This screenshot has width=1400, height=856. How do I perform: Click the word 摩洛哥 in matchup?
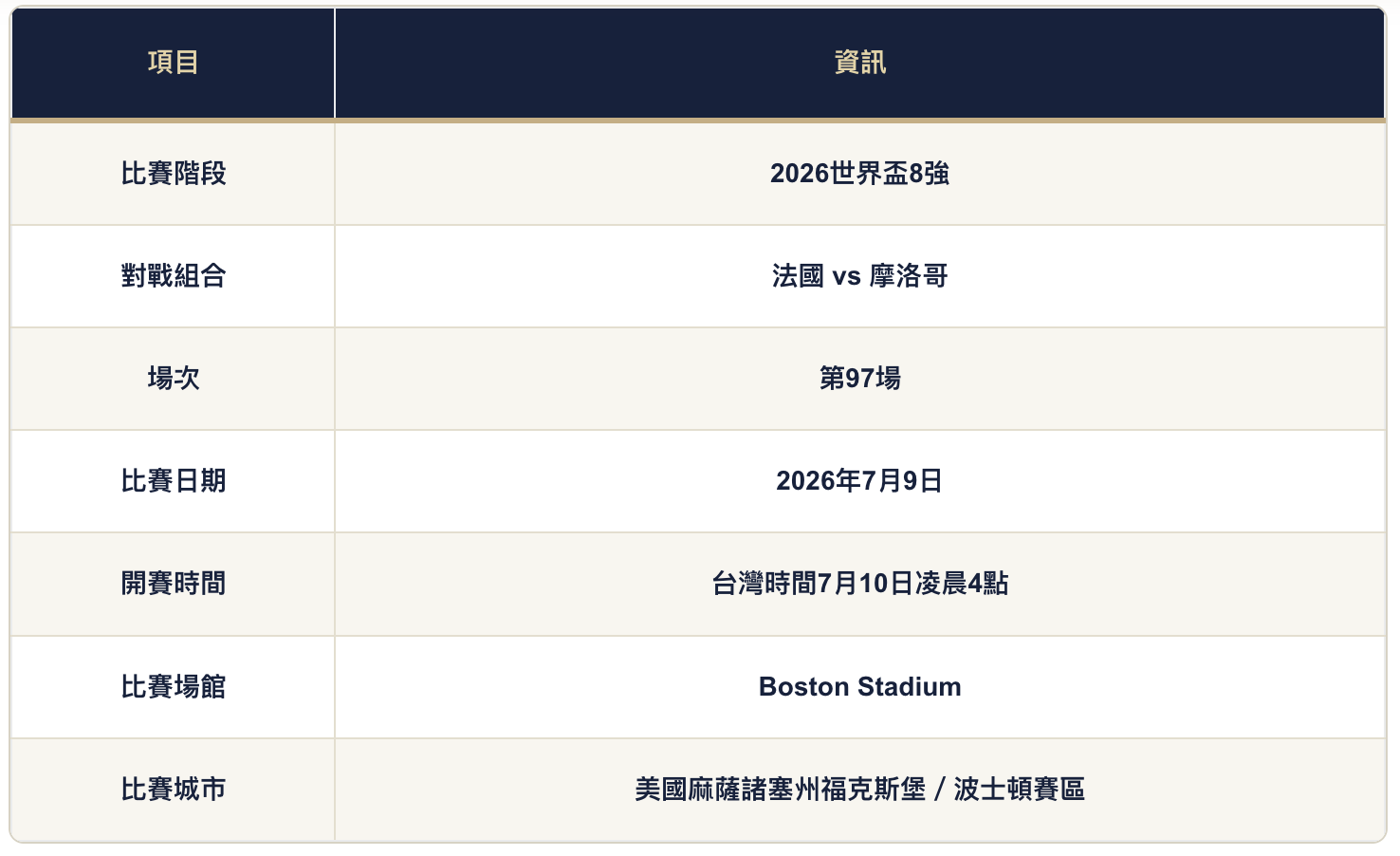coord(909,276)
